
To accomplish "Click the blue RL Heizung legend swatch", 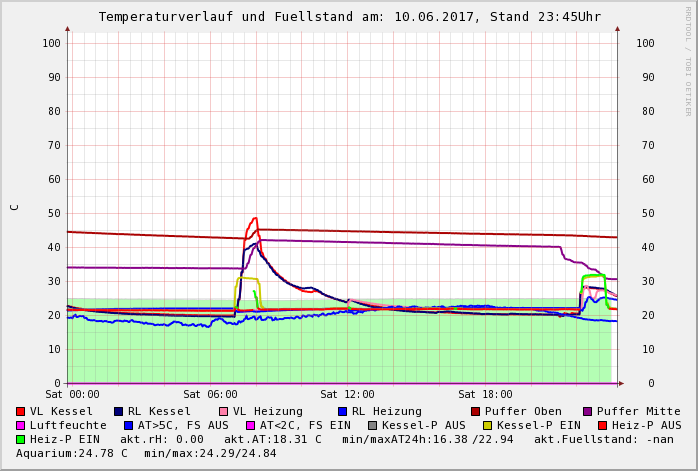I will tap(342, 412).
